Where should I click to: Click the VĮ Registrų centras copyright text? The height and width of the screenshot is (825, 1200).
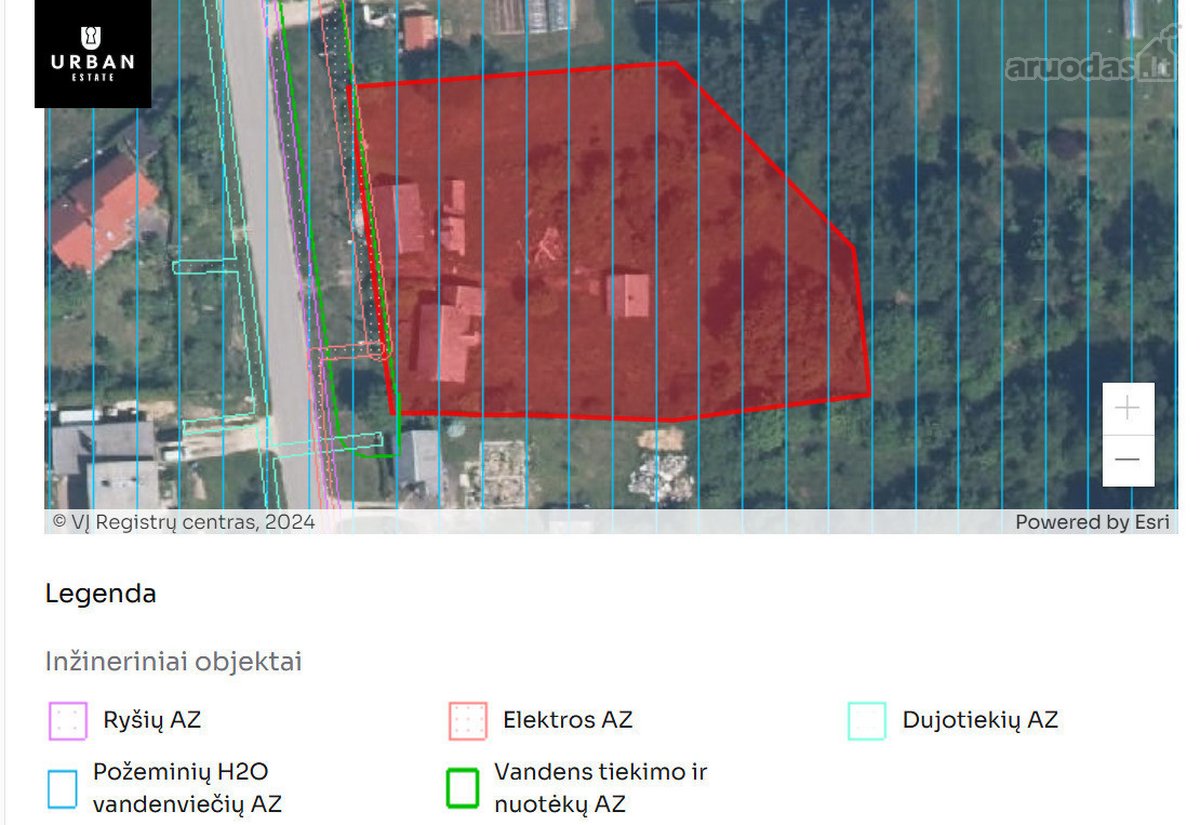tap(183, 522)
